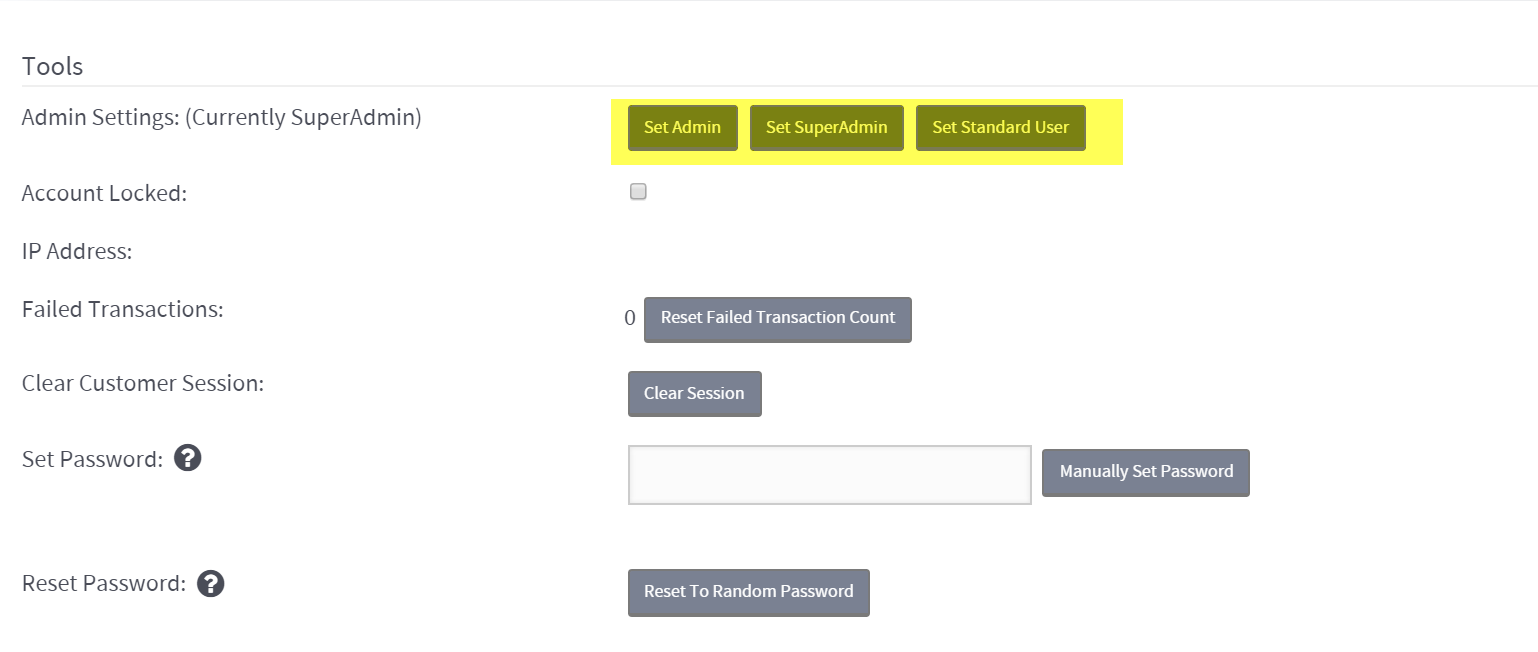Assign Standard User role to the account

point(1000,127)
